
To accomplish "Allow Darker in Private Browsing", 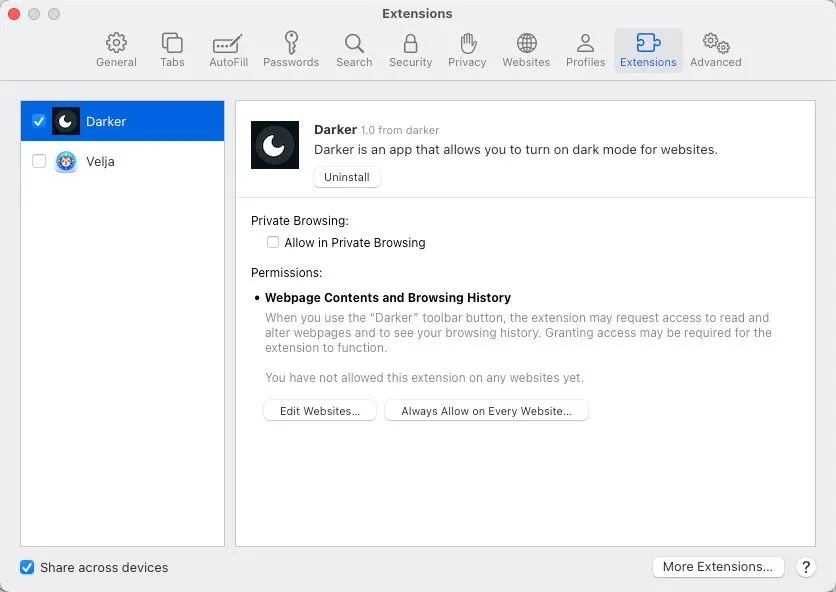I will 273,242.
